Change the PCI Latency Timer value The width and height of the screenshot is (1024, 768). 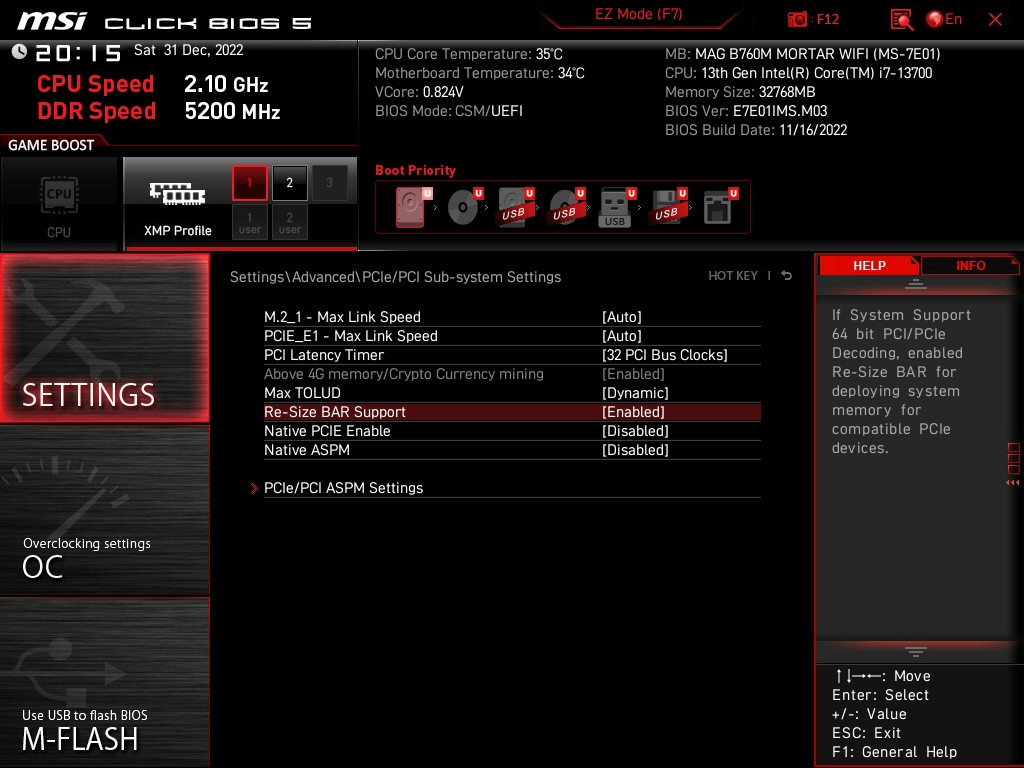click(x=664, y=355)
